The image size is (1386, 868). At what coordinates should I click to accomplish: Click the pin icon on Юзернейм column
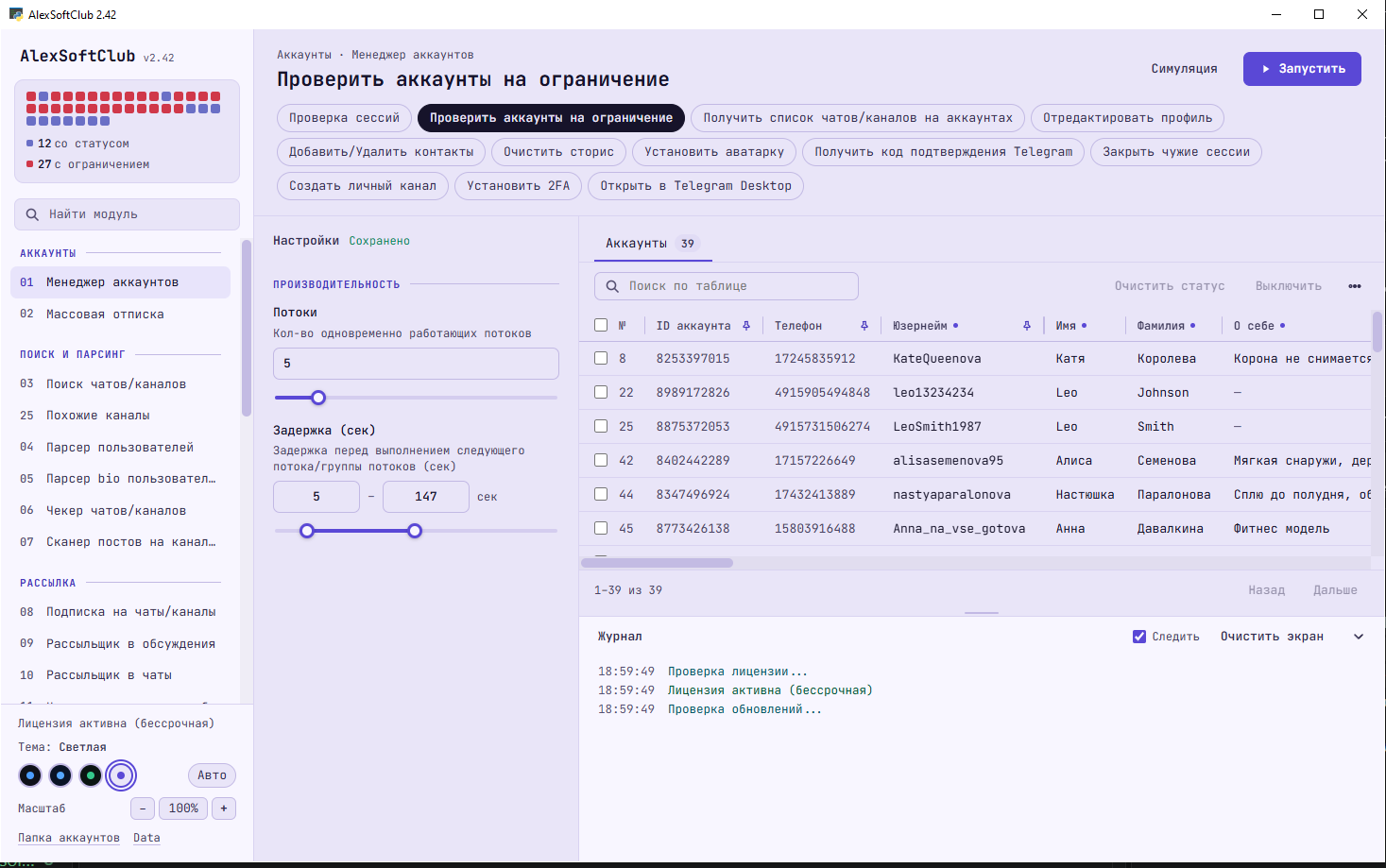coord(1027,326)
